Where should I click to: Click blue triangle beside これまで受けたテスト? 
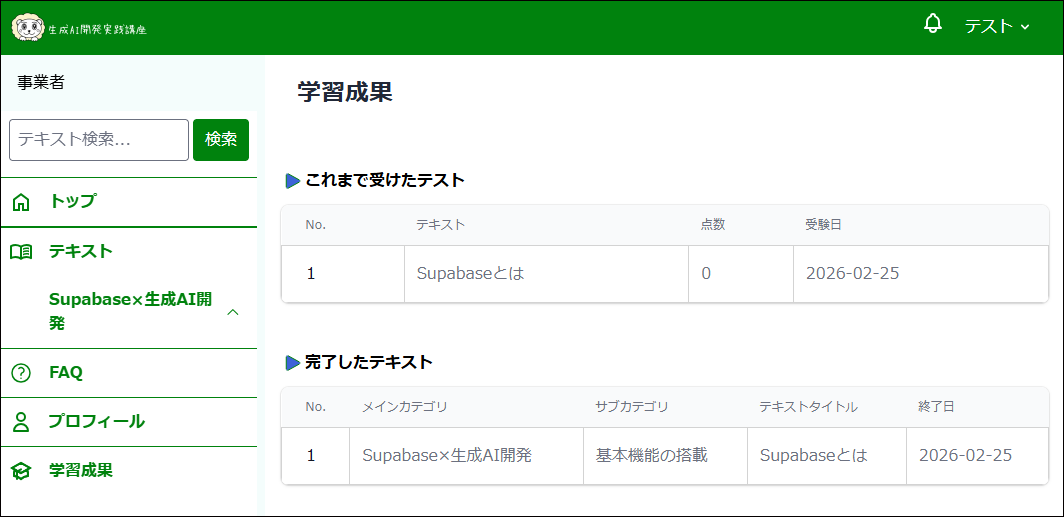tap(293, 181)
